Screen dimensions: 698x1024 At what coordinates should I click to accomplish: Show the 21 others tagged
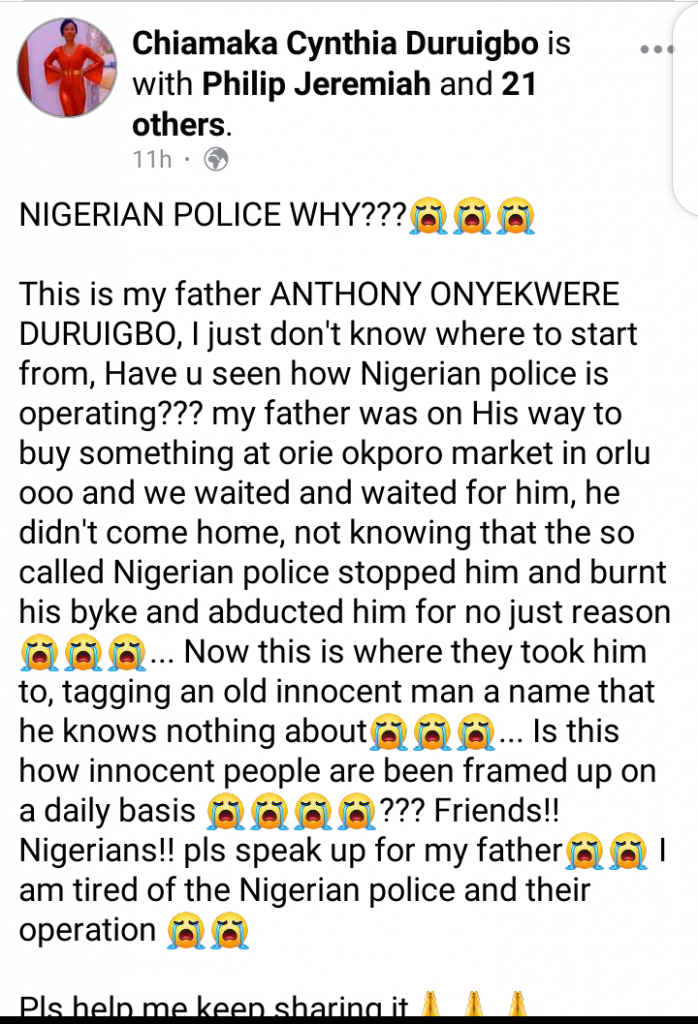tap(334, 104)
